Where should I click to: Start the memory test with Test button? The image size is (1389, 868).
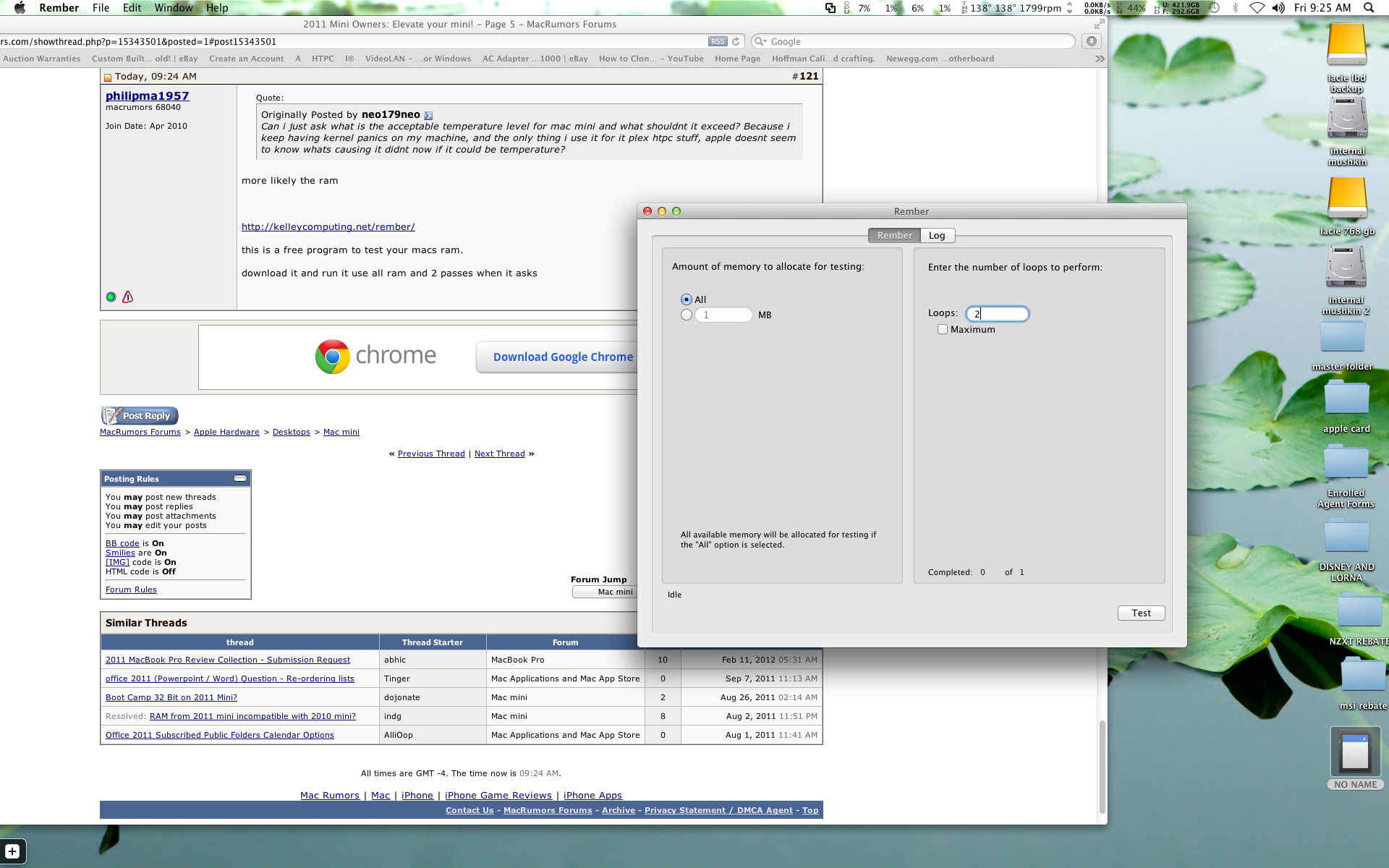point(1141,613)
